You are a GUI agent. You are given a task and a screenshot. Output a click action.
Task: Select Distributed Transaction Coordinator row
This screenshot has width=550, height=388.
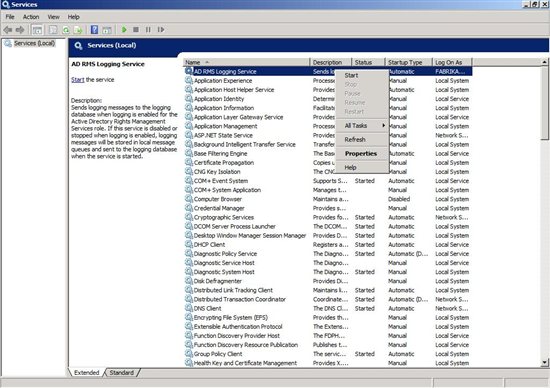(x=328, y=299)
